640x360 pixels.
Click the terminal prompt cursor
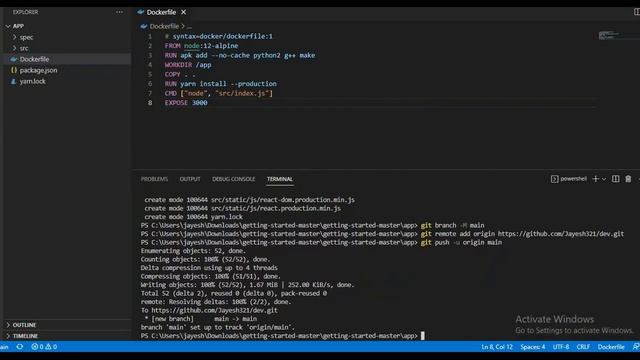(422, 336)
